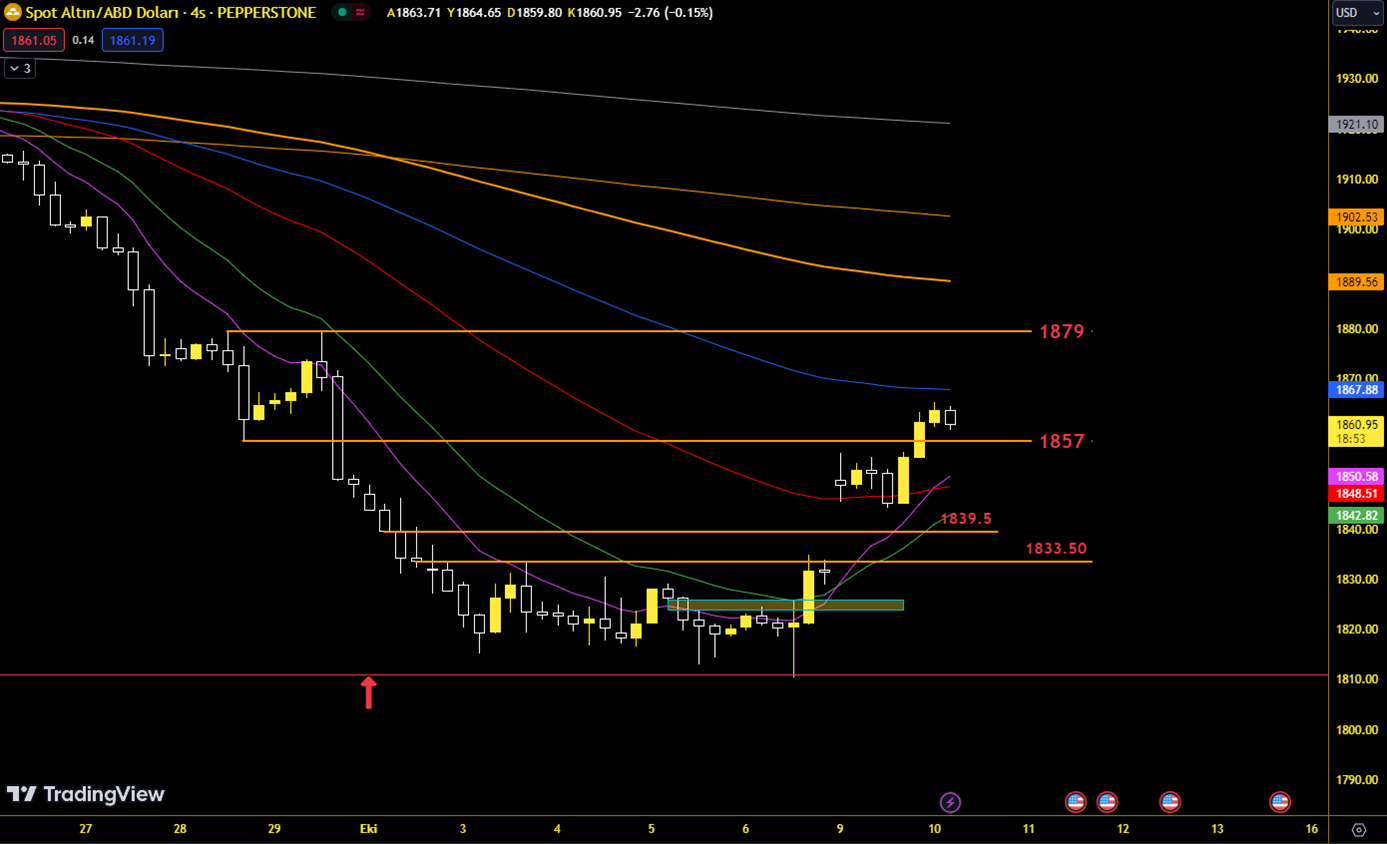1387x844 pixels.
Task: Select the 1879 price text label
Action: coord(1061,331)
